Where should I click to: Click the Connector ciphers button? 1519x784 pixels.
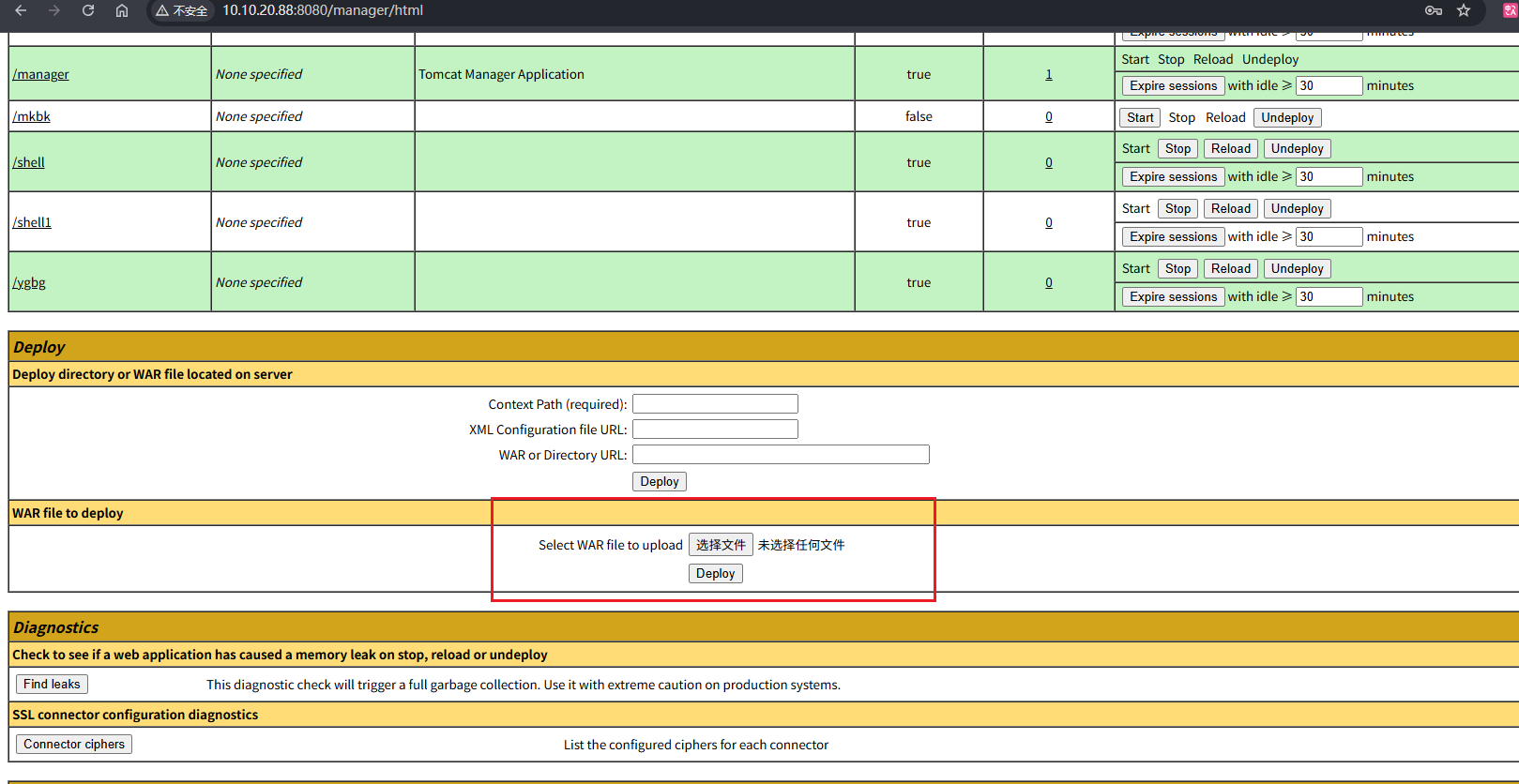(74, 744)
